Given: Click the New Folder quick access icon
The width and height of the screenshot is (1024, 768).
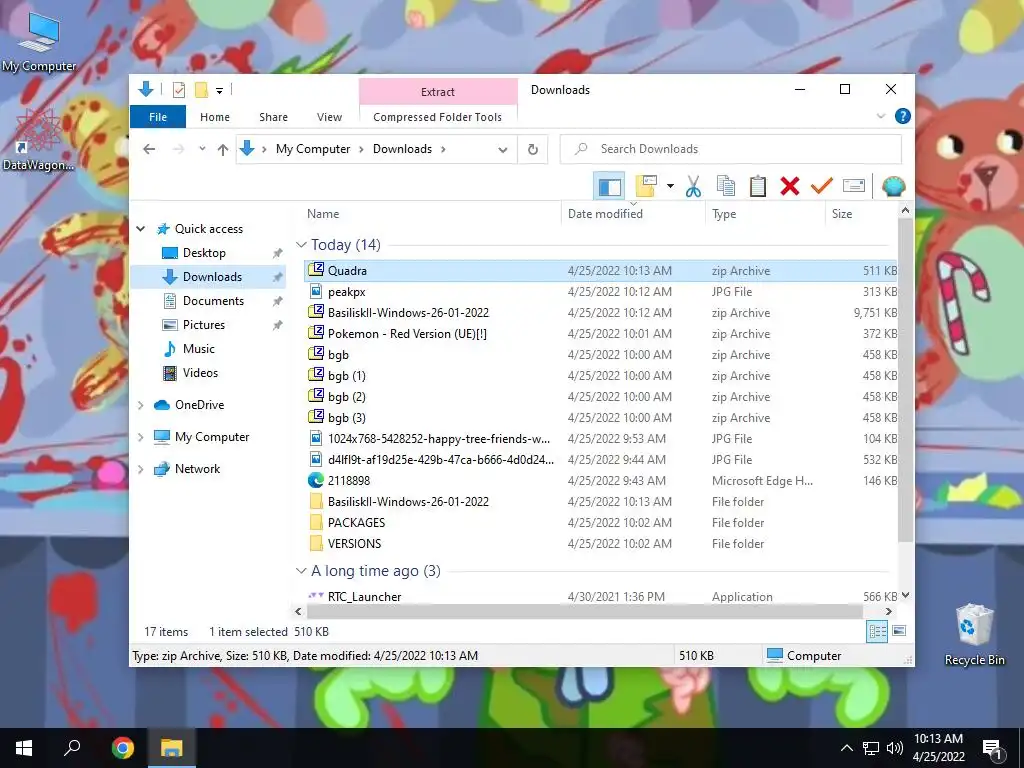Looking at the screenshot, I should tap(202, 90).
